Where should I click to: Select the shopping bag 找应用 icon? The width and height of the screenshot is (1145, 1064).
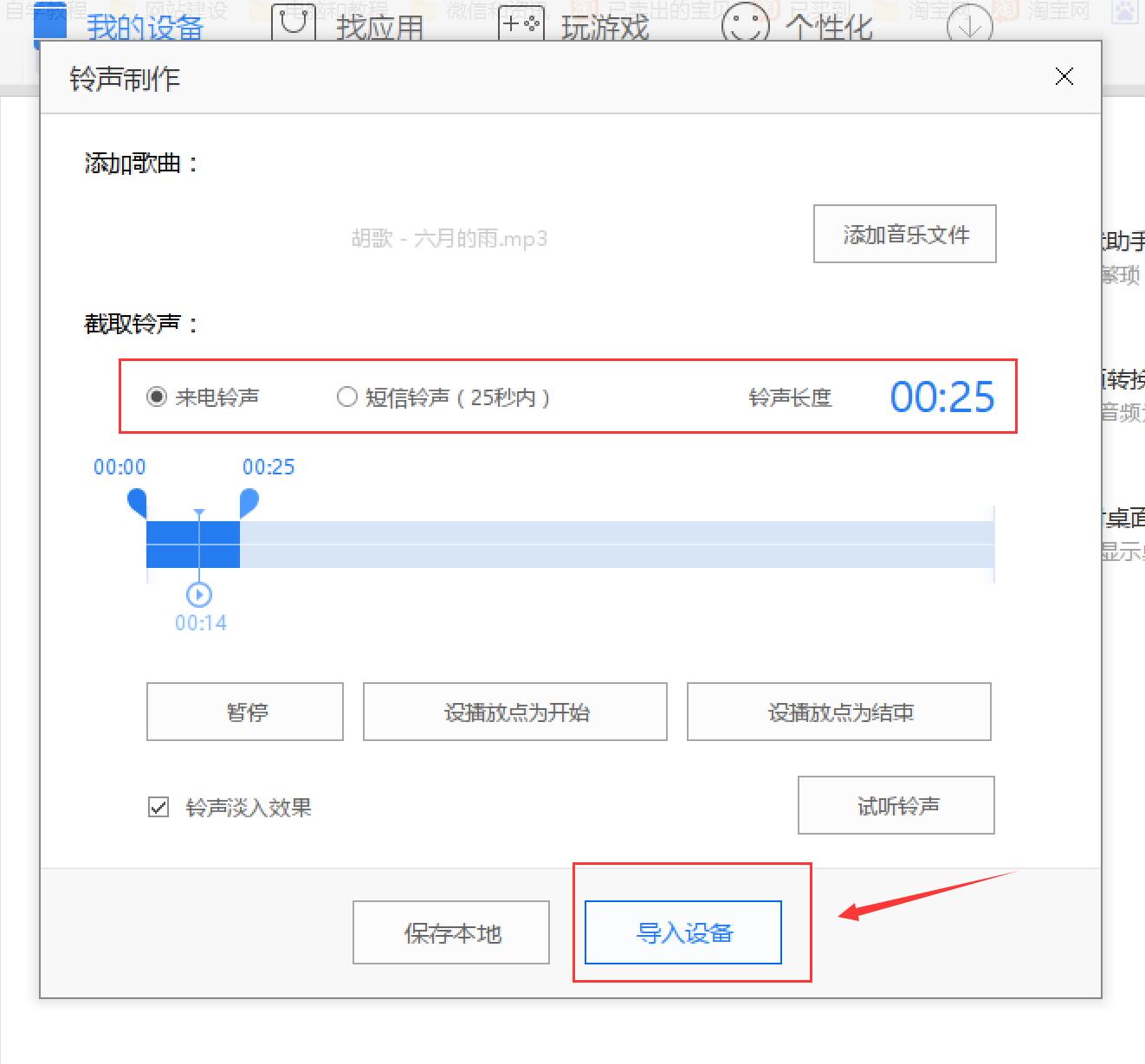[293, 21]
